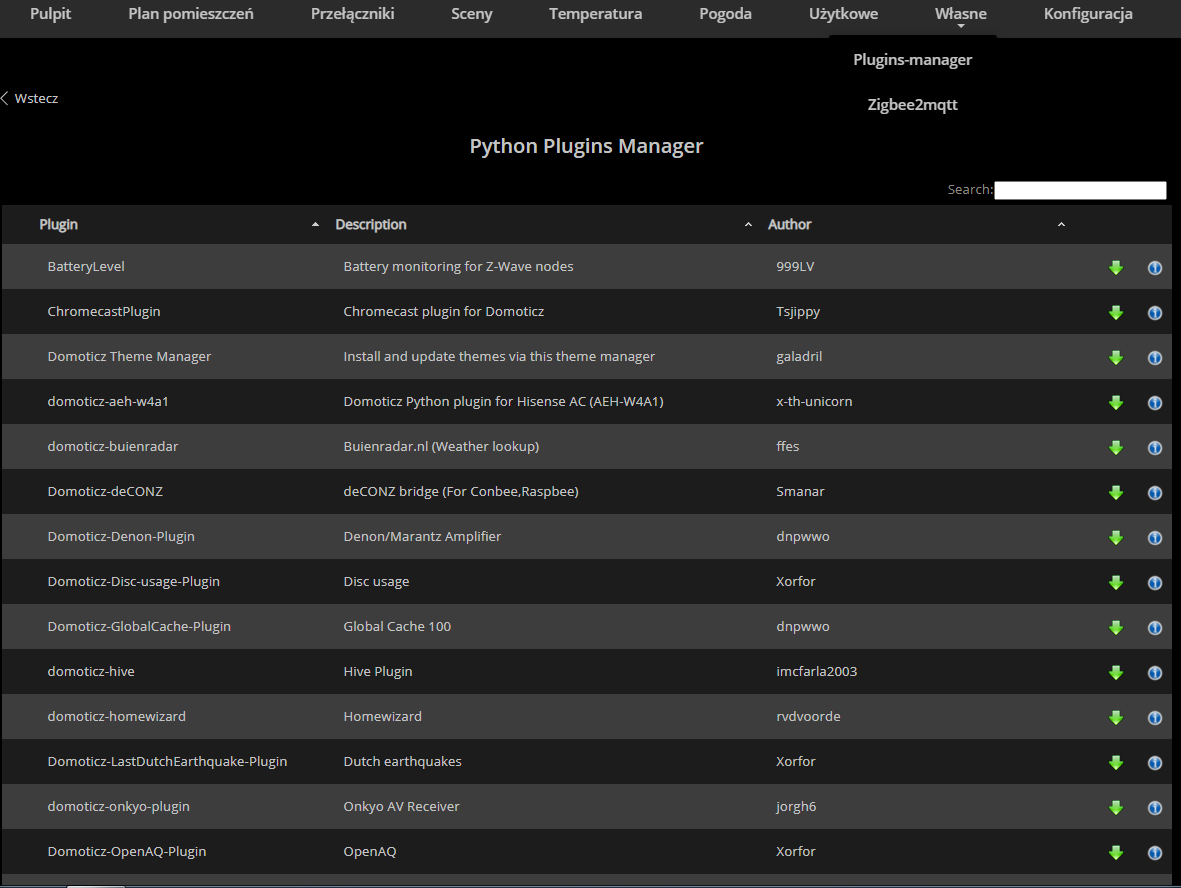Select author galadril
The image size is (1181, 888).
tap(799, 356)
